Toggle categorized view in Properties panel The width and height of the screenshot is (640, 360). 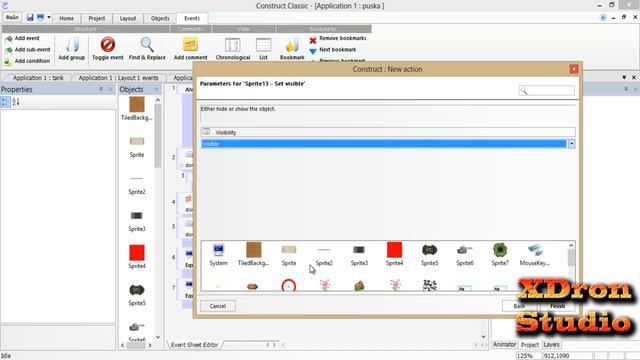[5, 102]
